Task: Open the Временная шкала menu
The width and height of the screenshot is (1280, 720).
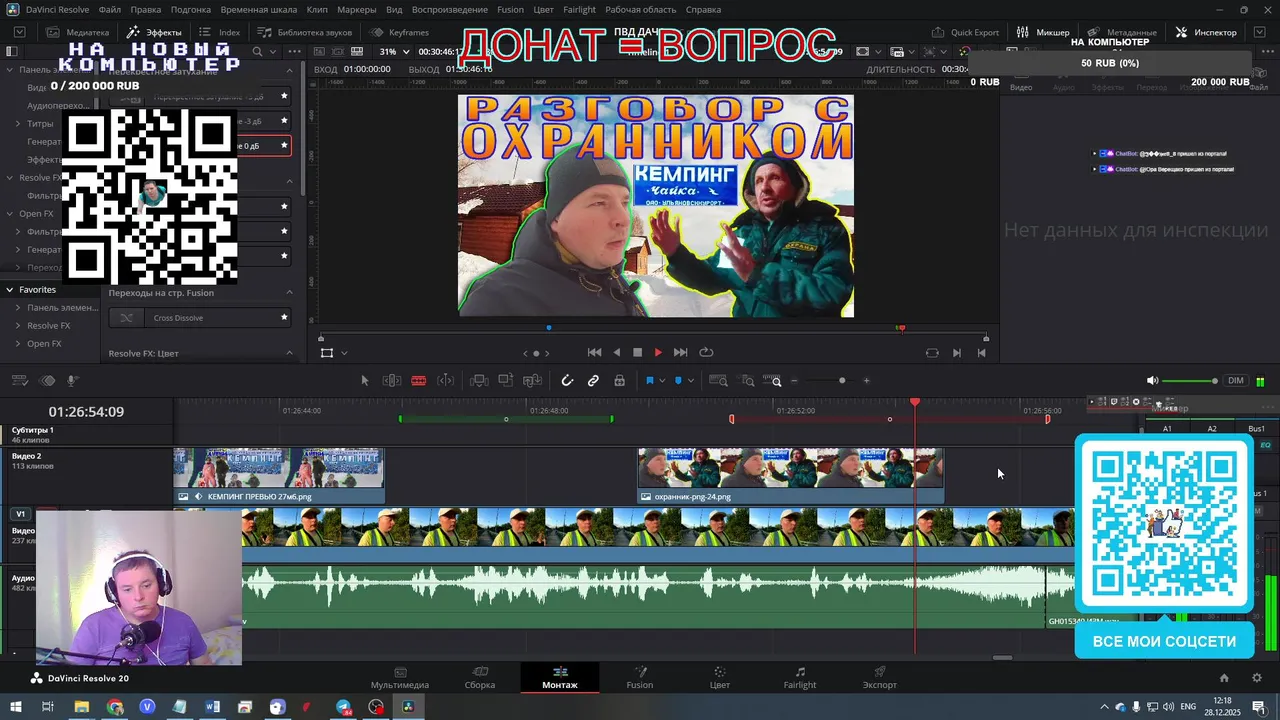Action: 259,9
